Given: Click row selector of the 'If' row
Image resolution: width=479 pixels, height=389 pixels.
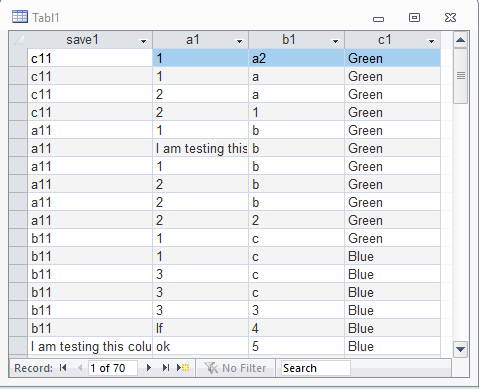Looking at the screenshot, I should coord(18,328).
